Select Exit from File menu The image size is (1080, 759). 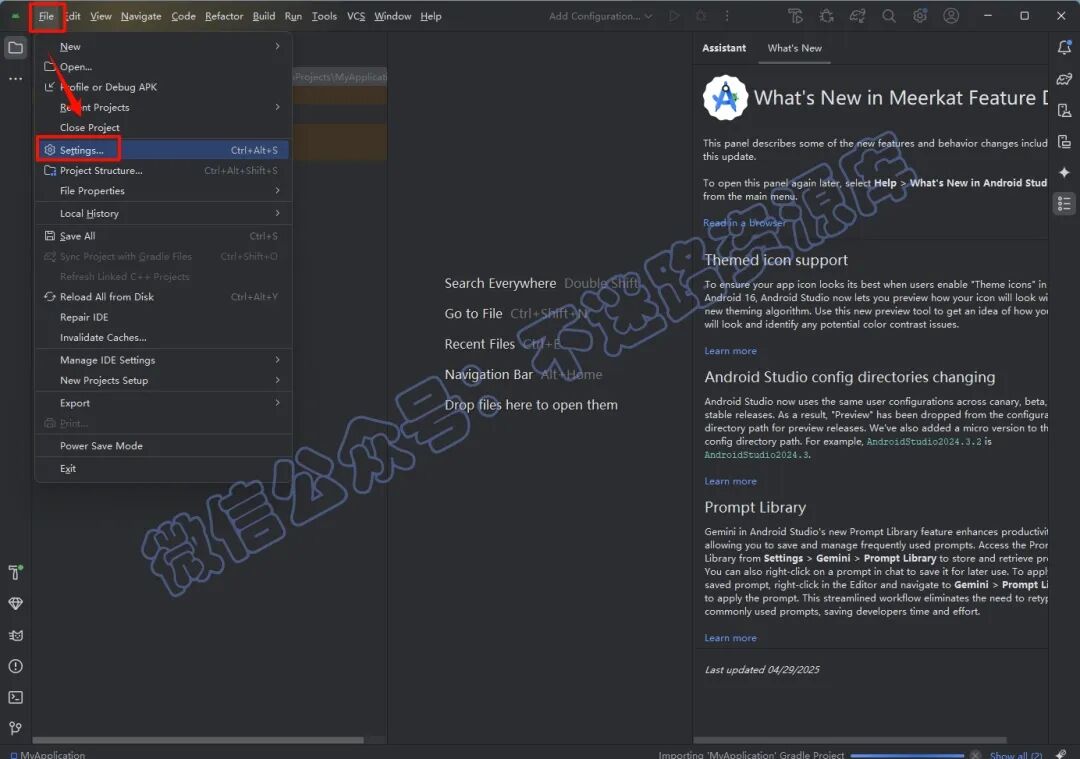(x=163, y=468)
